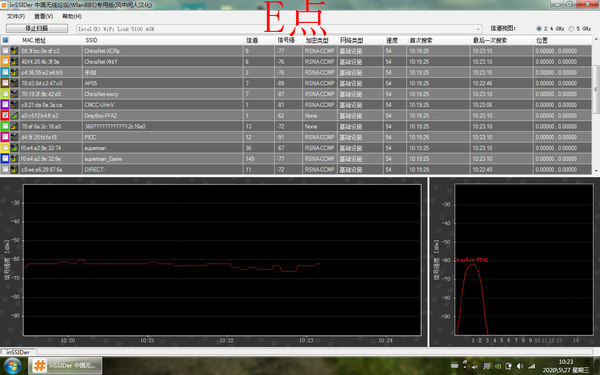
Task: Select the 5 GHz channel view radio
Action: [571, 29]
